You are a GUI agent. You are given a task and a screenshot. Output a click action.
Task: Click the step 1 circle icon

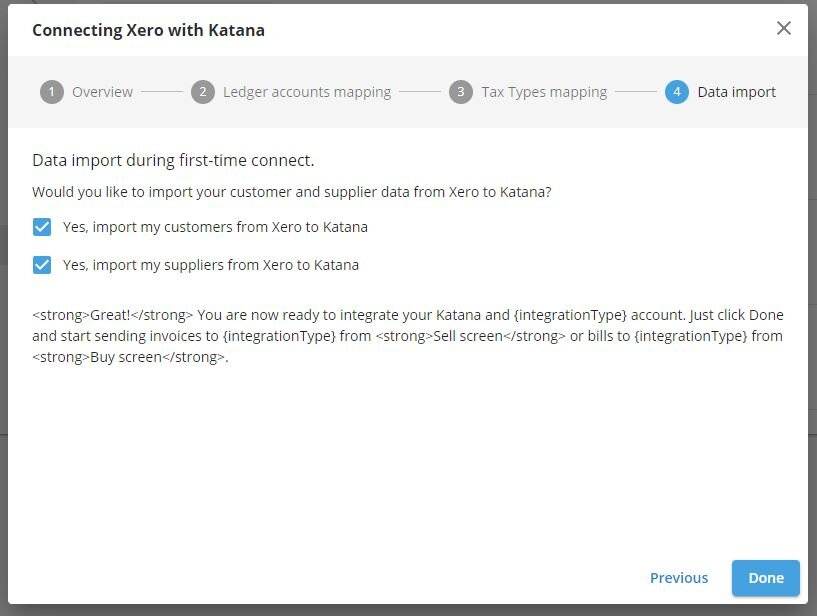(52, 92)
